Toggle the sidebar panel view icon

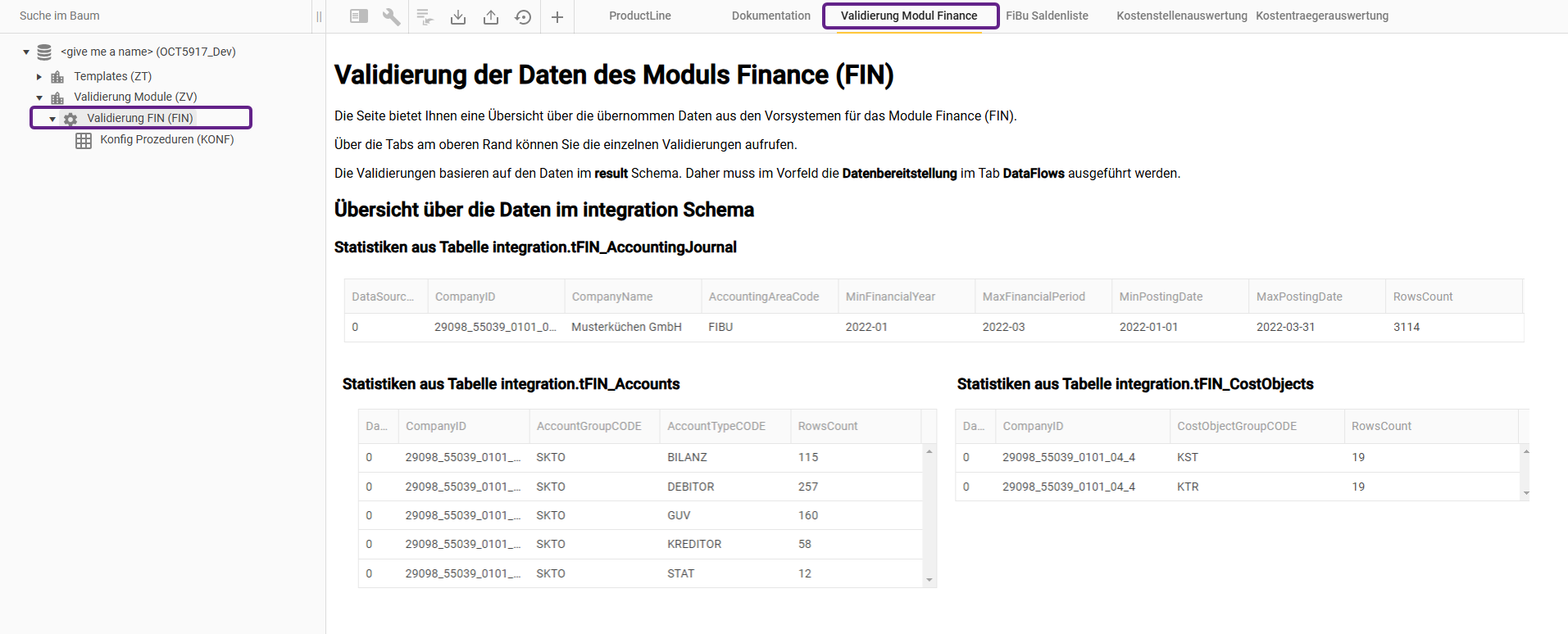coord(358,16)
